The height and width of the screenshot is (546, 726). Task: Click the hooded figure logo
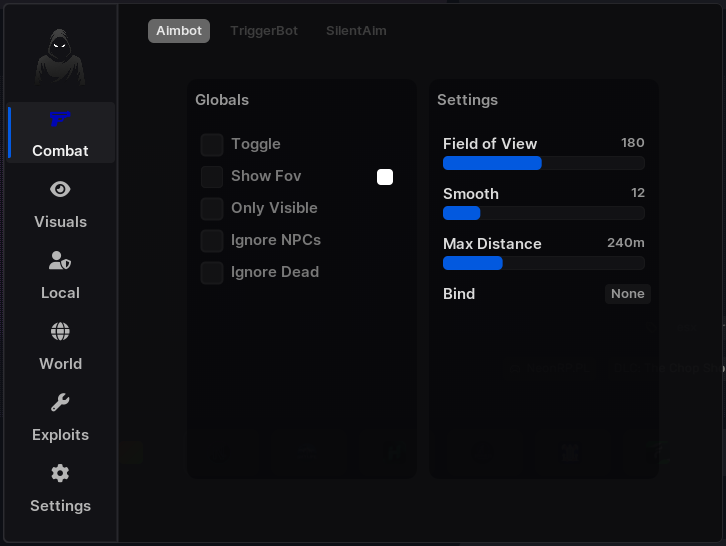click(60, 57)
